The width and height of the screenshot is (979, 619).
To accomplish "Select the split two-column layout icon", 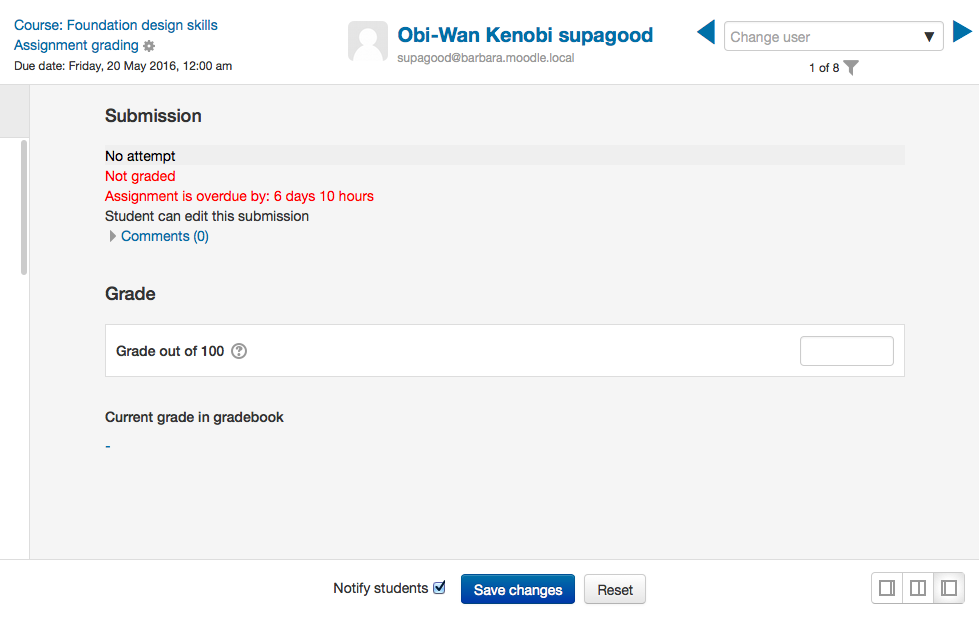I will [x=918, y=588].
